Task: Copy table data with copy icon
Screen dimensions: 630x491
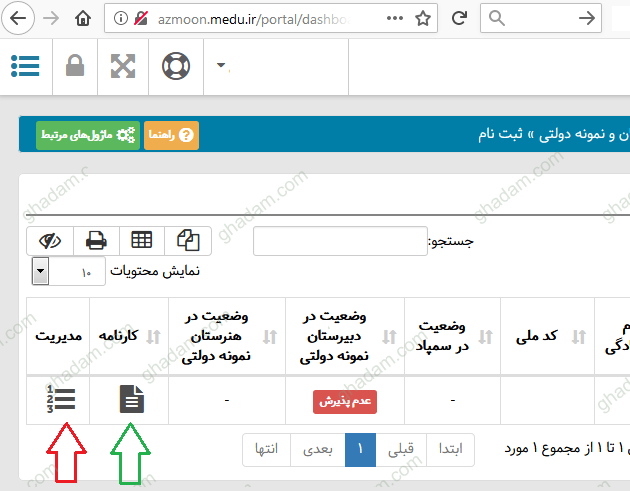Action: [188, 241]
